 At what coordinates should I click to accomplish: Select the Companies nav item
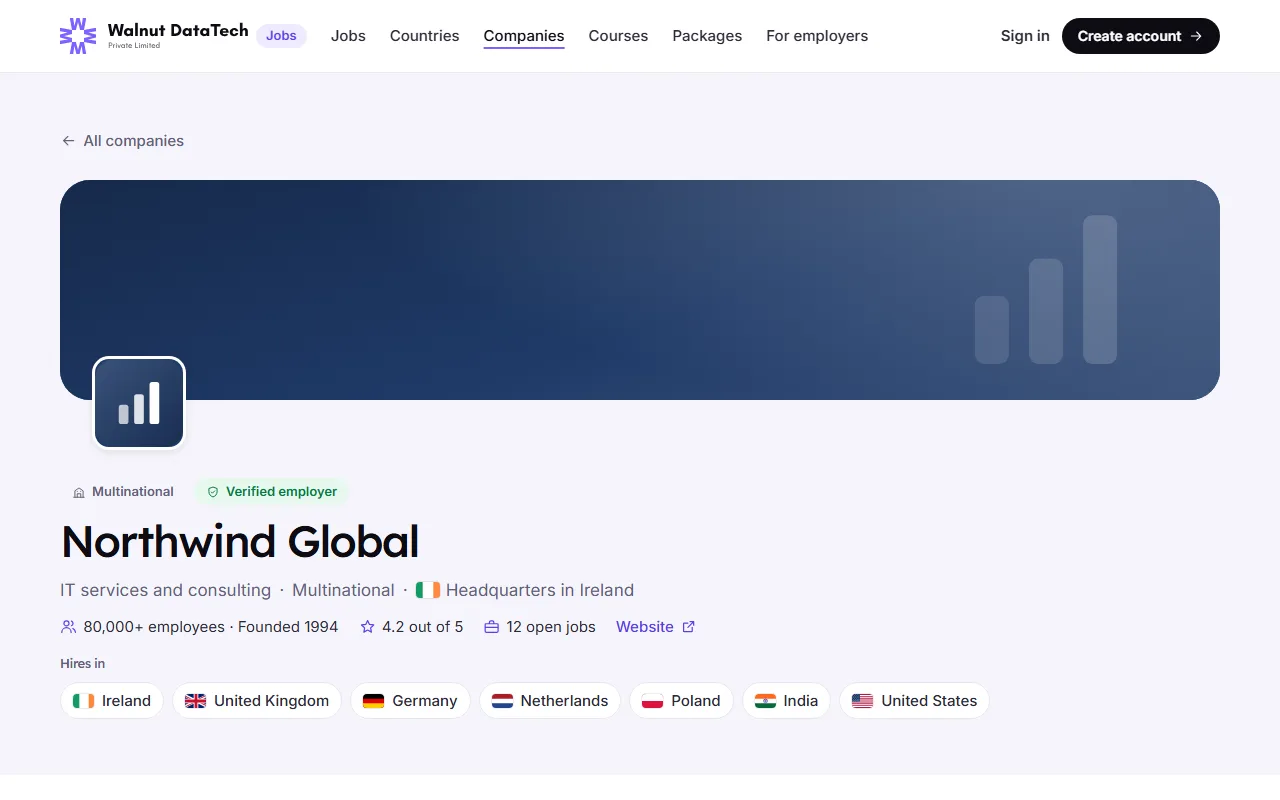[524, 36]
